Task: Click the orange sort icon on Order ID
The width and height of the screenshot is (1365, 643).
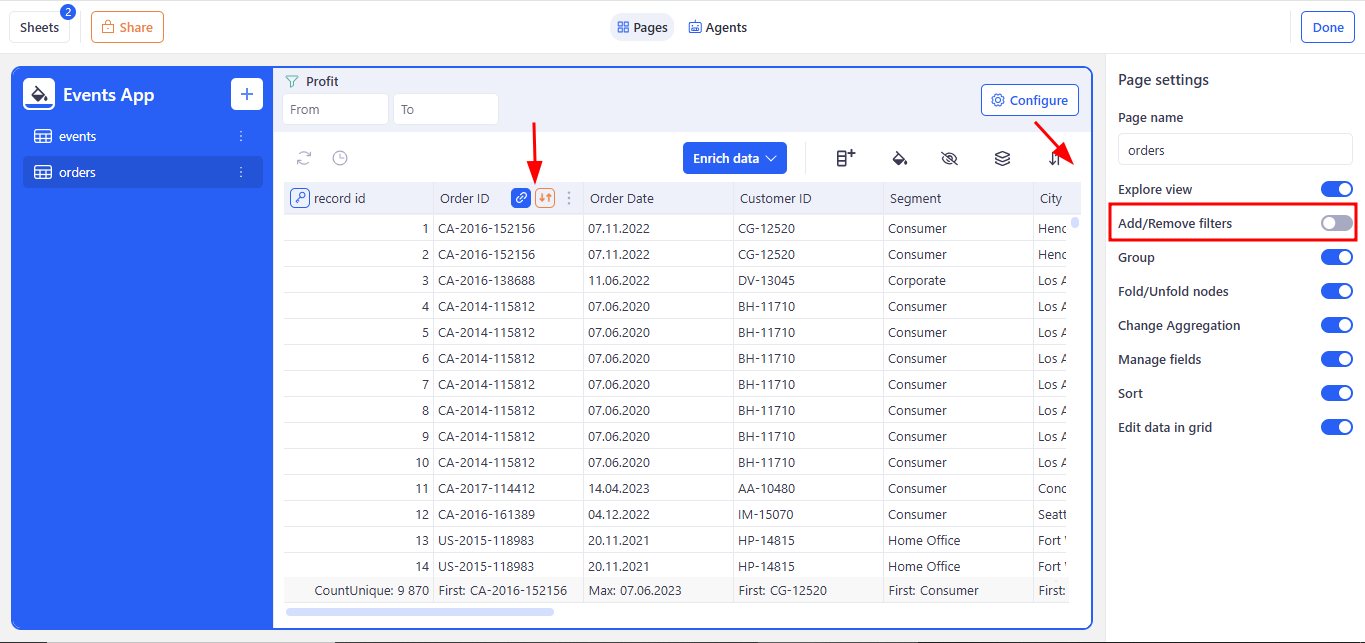Action: point(545,198)
